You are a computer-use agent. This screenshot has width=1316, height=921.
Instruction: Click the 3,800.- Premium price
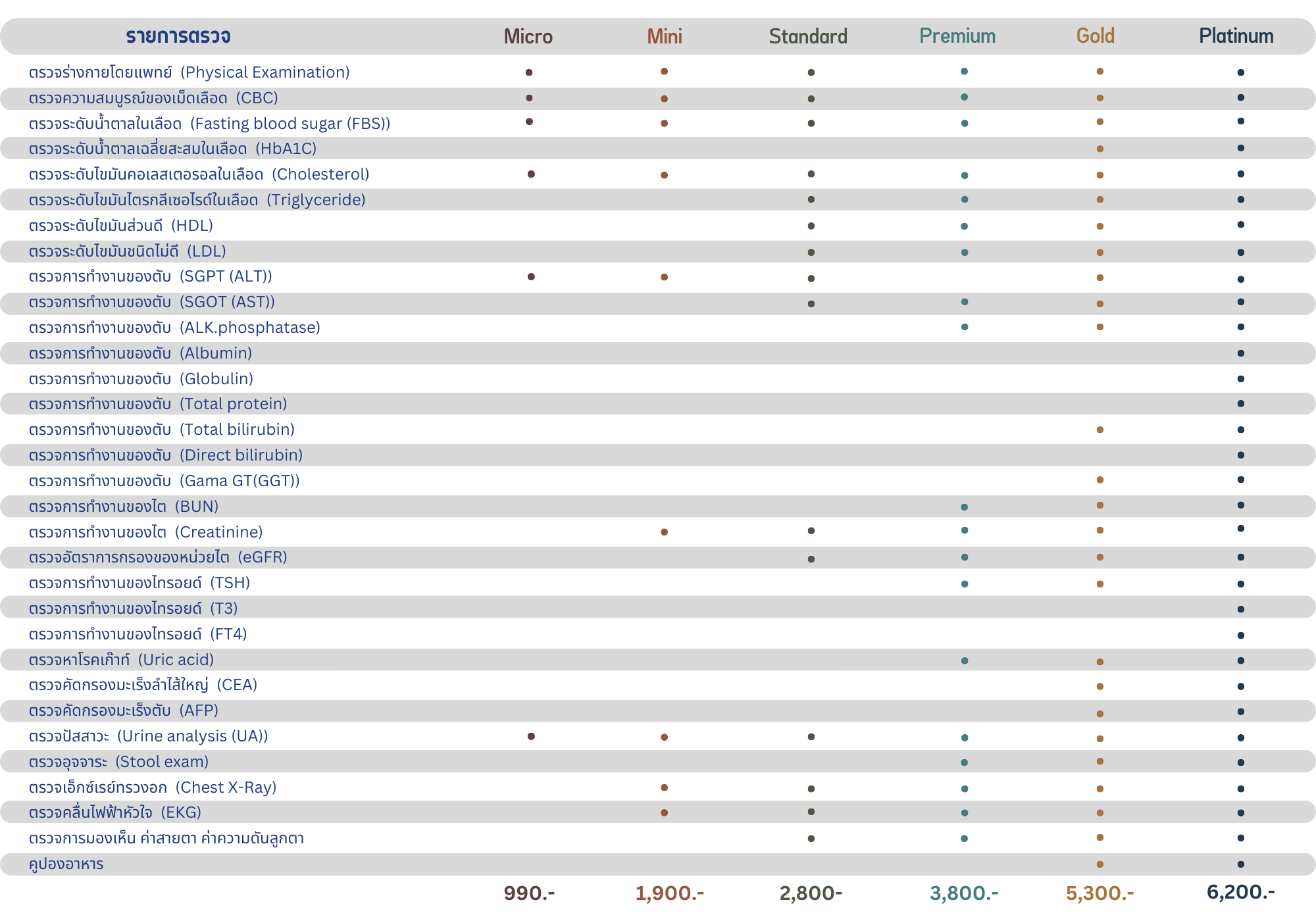pos(964,893)
